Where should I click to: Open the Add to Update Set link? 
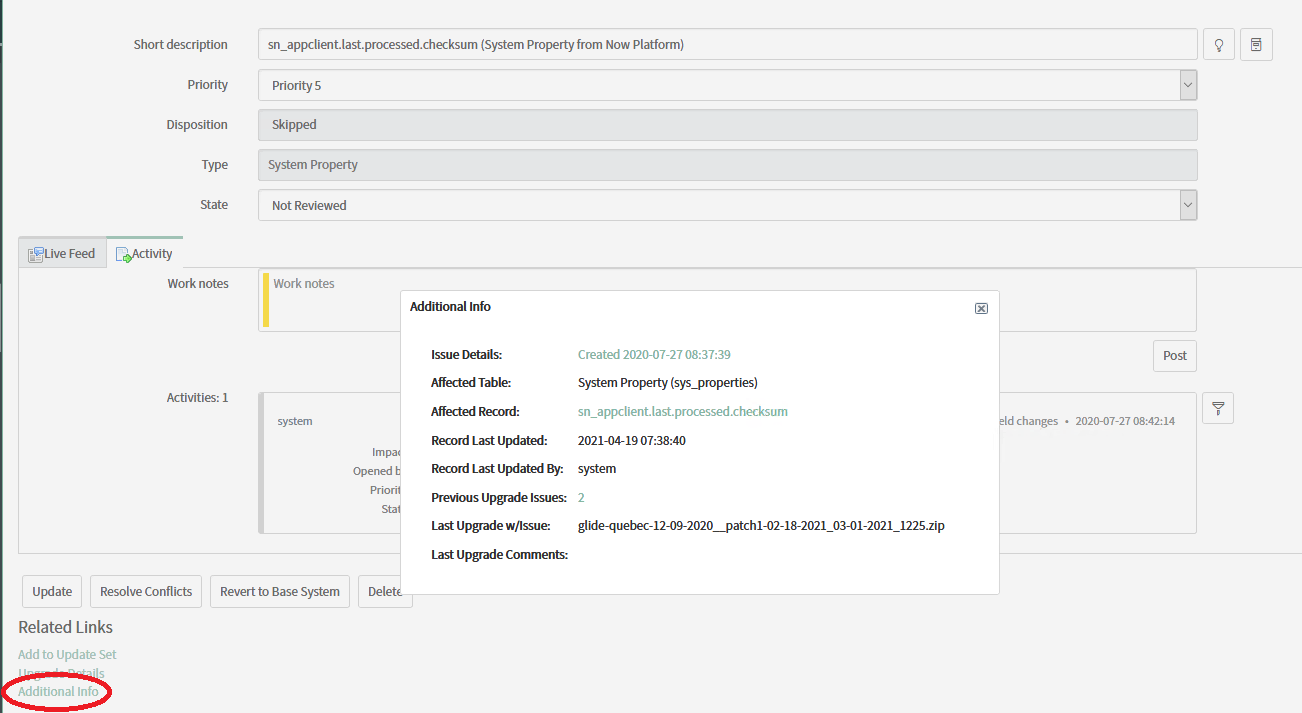pos(66,654)
